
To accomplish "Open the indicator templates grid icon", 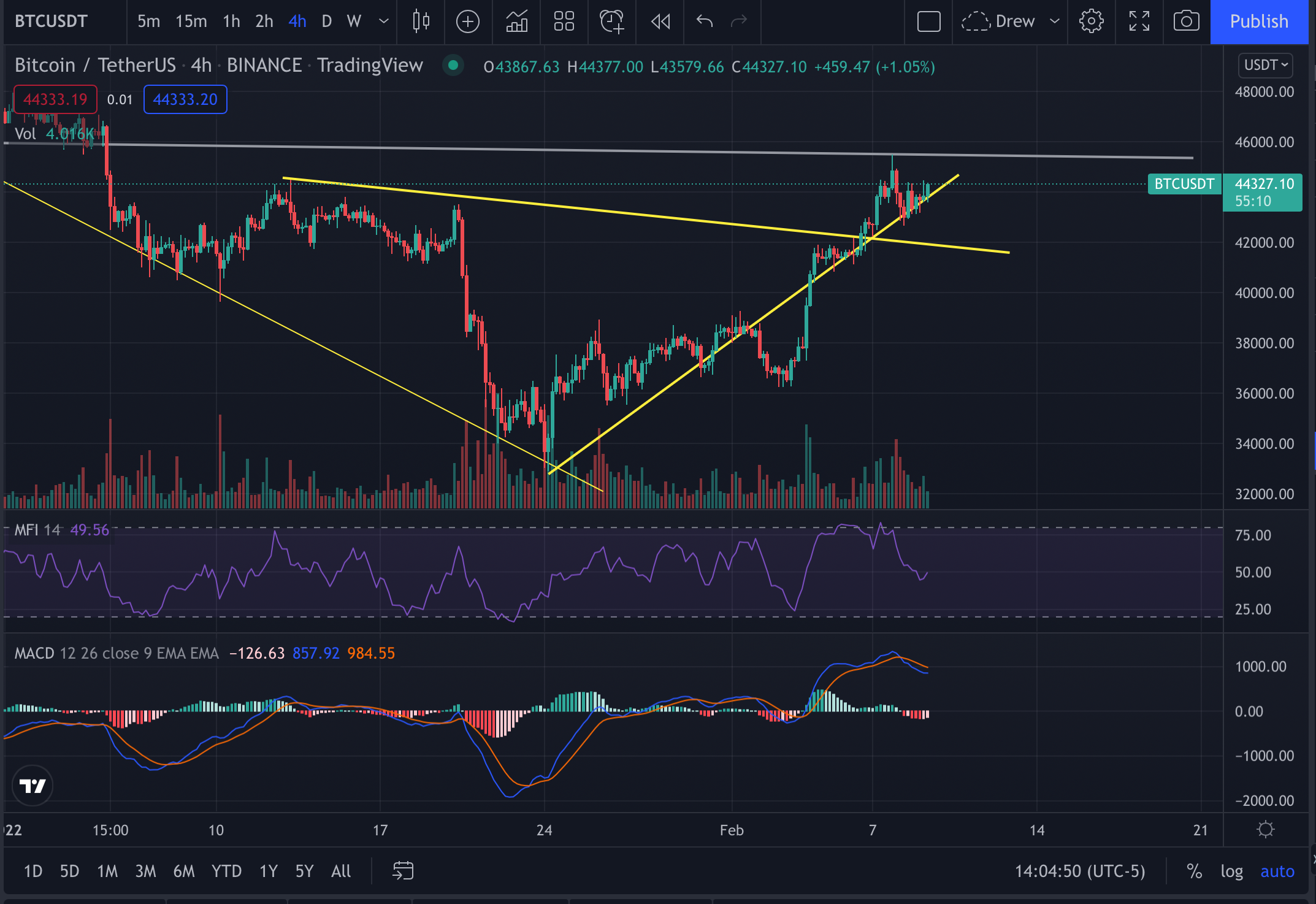I will click(x=564, y=21).
